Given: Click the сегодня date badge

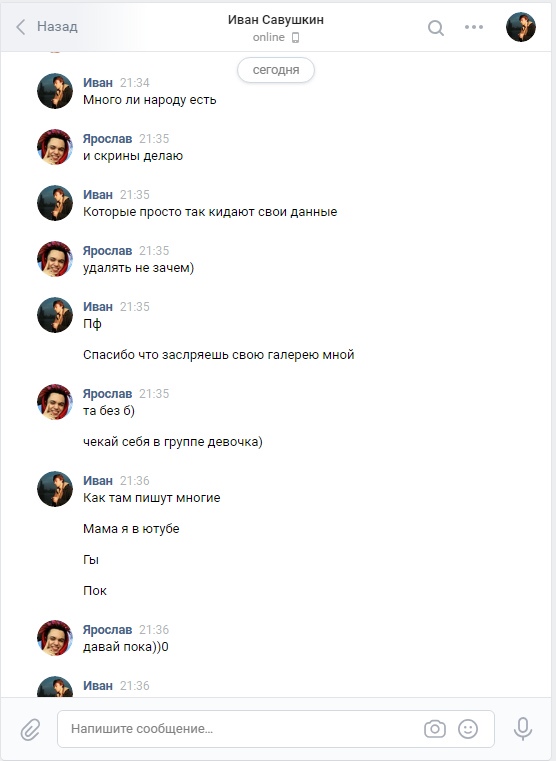Looking at the screenshot, I should pos(276,70).
